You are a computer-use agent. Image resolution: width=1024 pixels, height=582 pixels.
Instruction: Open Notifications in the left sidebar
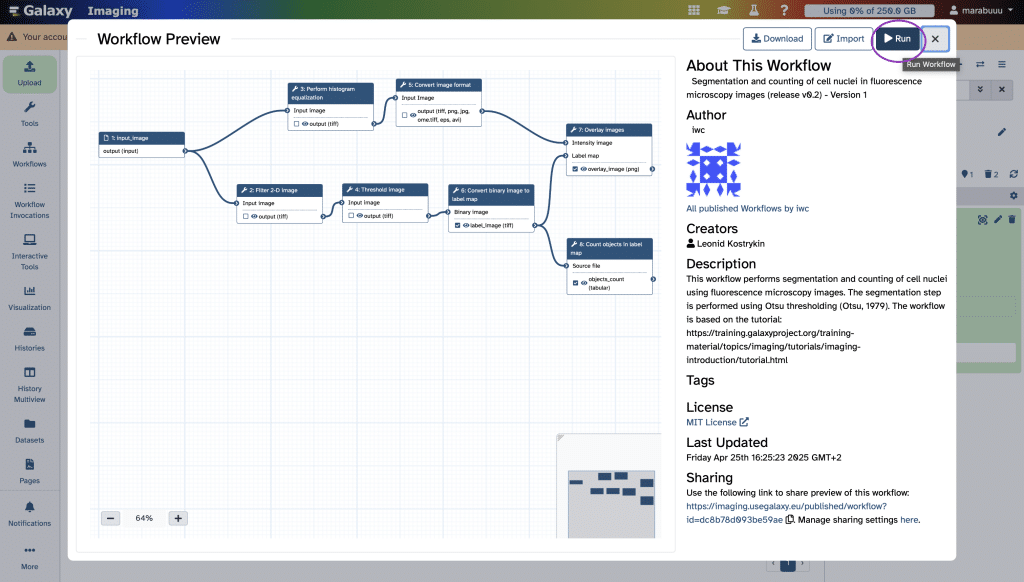[29, 514]
